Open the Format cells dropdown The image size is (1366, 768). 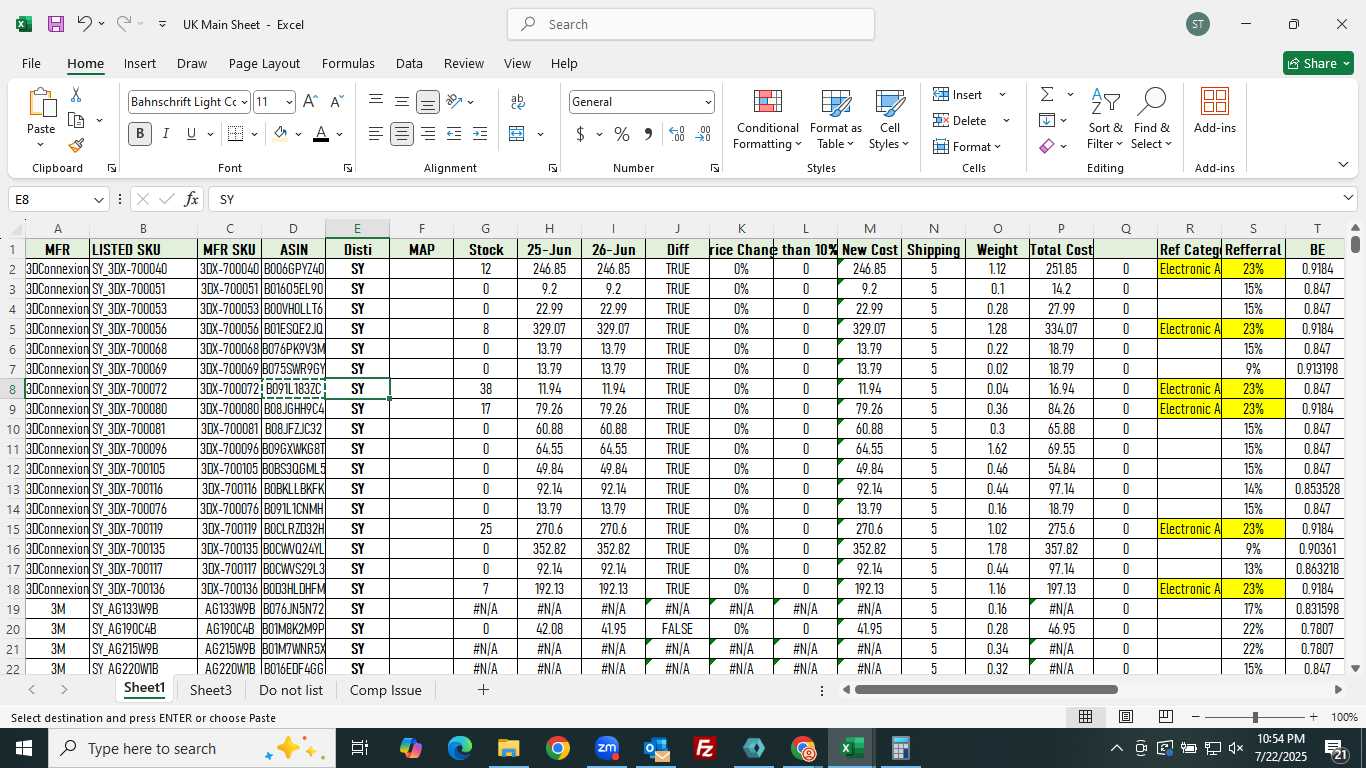[x=967, y=147]
